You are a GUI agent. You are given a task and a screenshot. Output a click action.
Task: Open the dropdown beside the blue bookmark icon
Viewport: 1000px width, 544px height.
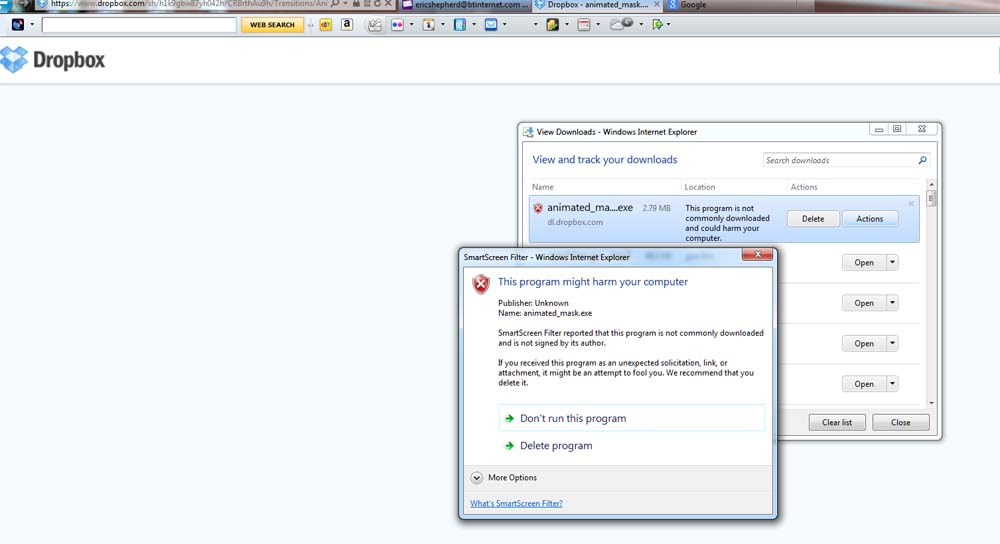tap(474, 25)
